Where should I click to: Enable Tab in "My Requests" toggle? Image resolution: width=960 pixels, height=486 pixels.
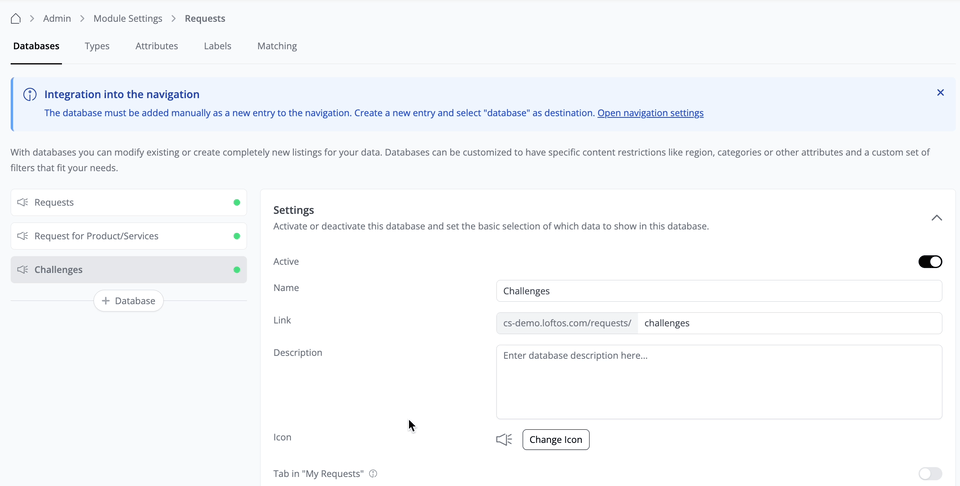pyautogui.click(x=930, y=474)
